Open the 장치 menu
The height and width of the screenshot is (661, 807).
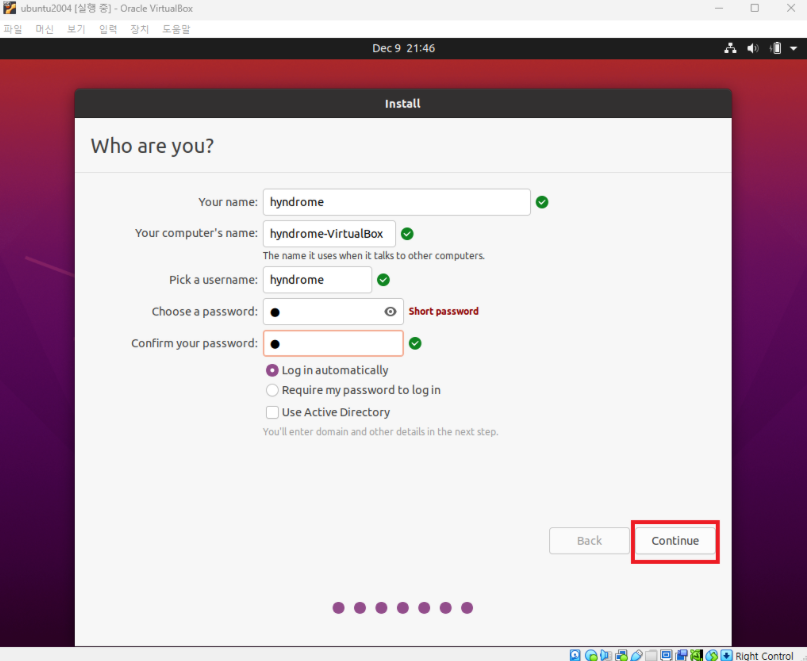pos(139,29)
